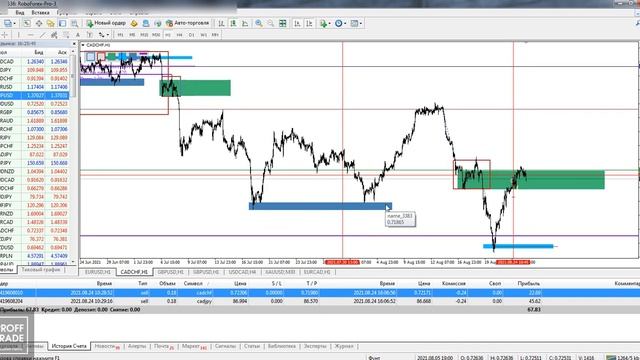Select the long blue rectangle on chart
Screen dimensions: 640x360
320,206
